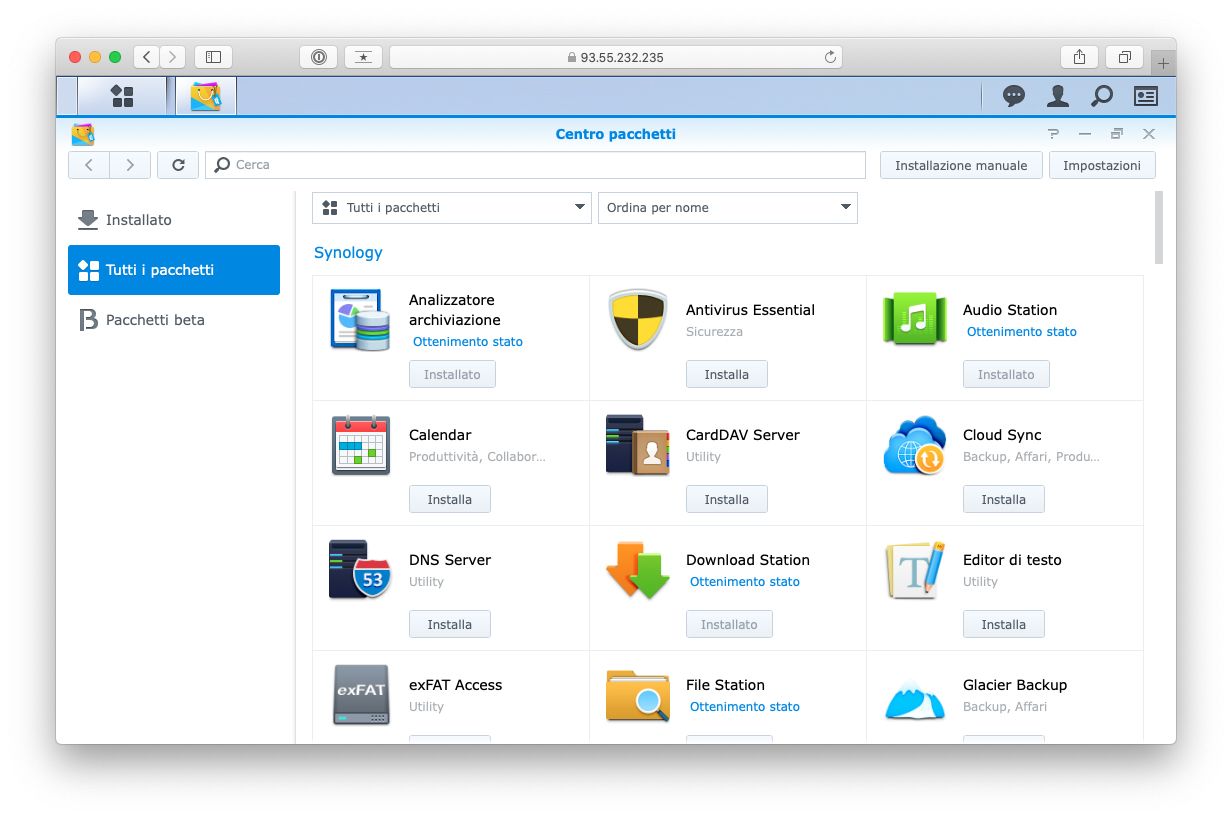This screenshot has height=818, width=1232.
Task: Select Tutti i pacchetti in the sidebar
Action: [174, 270]
